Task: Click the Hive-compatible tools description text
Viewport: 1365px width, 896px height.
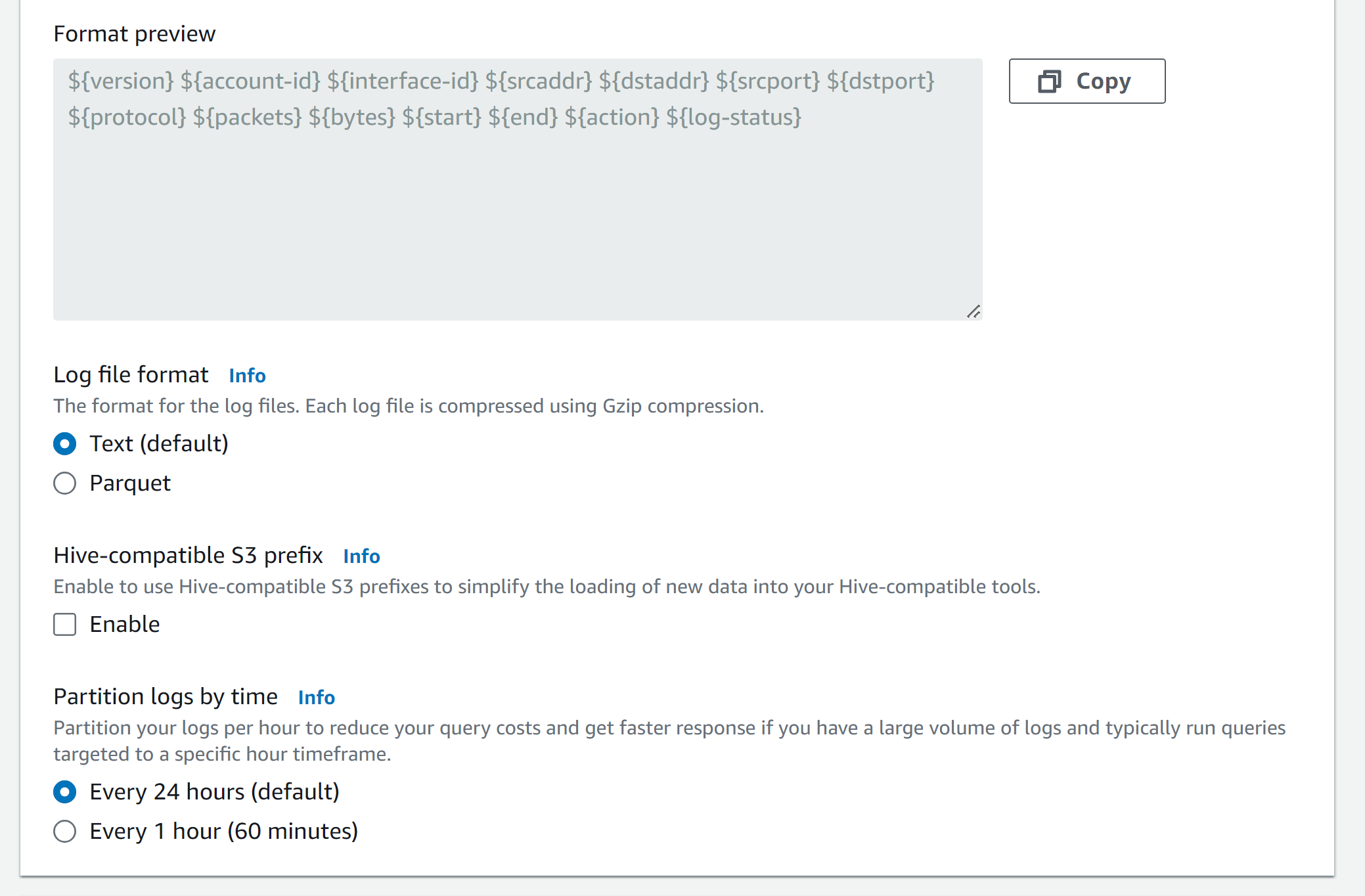Action: [x=547, y=587]
